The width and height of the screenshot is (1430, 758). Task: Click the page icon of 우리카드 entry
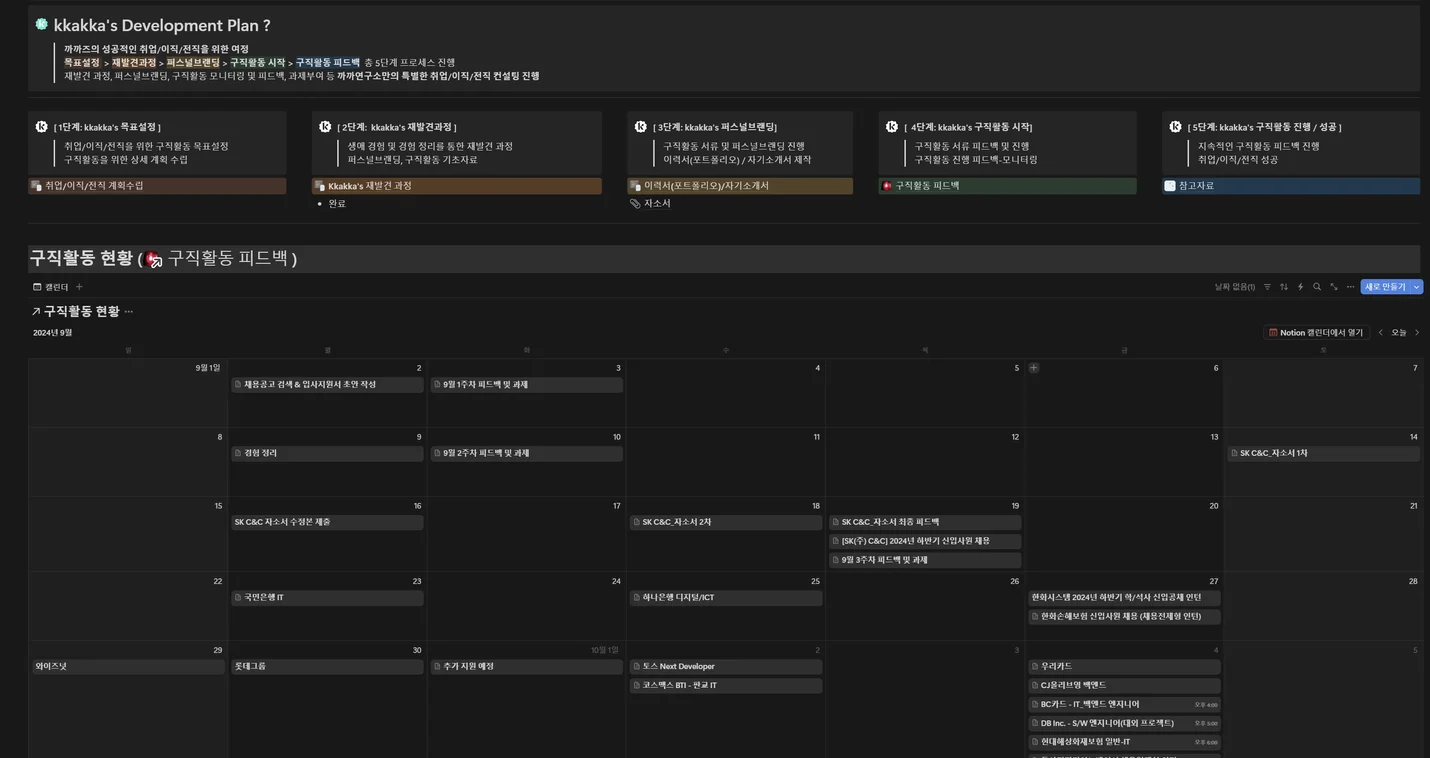(1036, 667)
